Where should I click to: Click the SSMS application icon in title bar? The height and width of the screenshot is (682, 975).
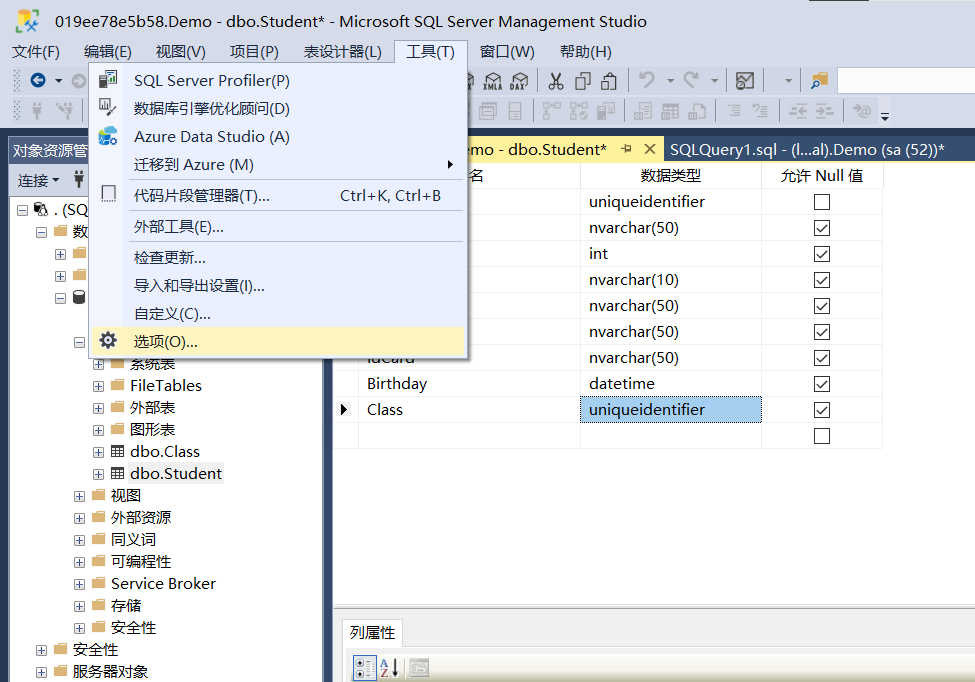[x=27, y=21]
